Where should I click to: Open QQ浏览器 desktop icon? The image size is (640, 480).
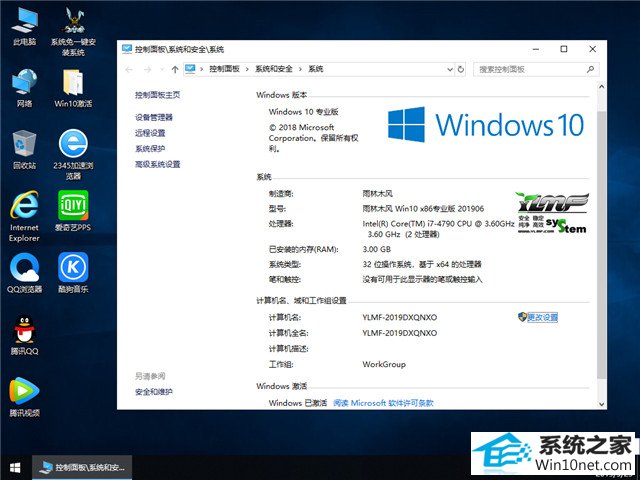24,273
